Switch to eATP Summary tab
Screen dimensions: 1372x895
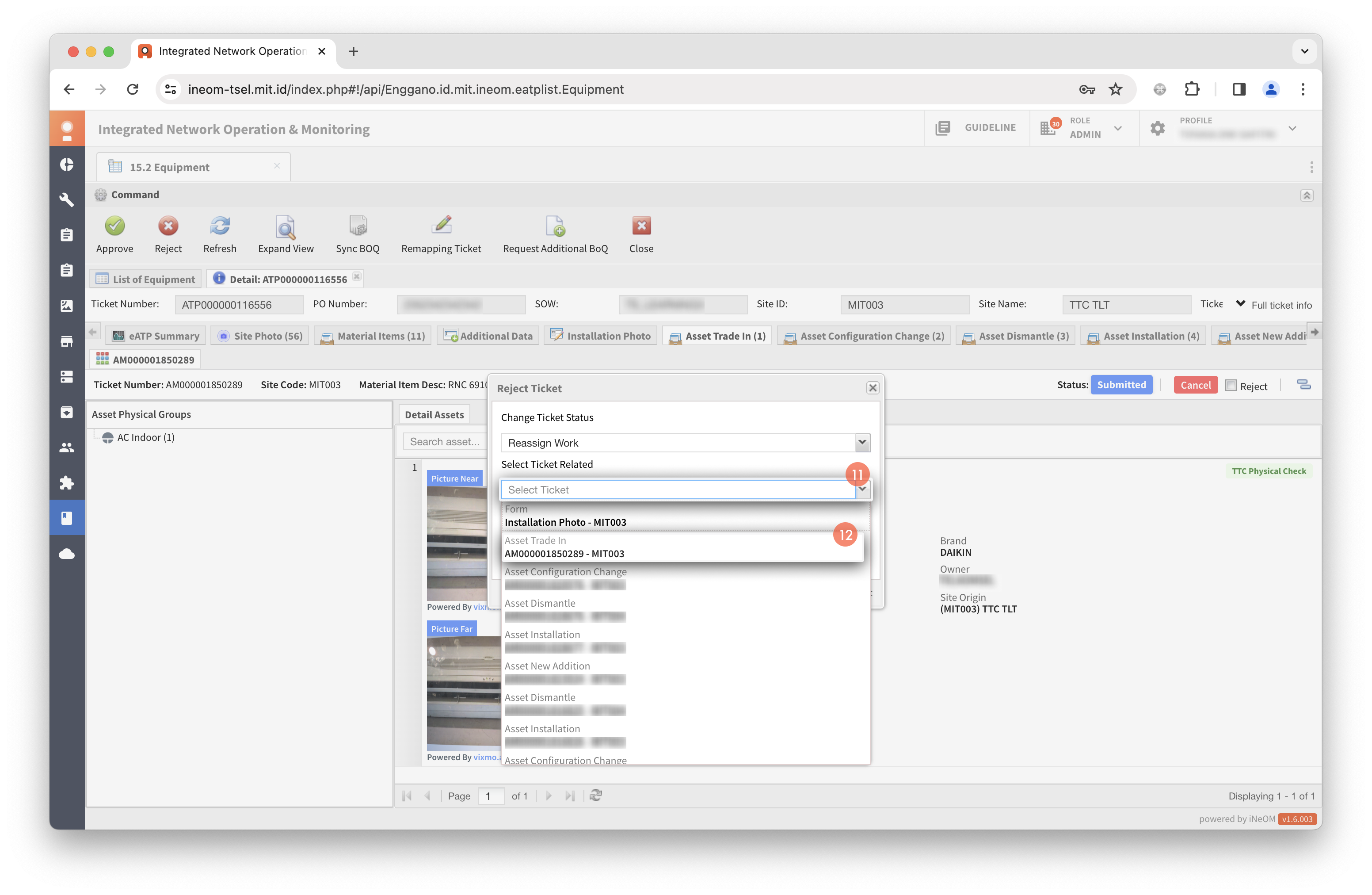(x=156, y=336)
